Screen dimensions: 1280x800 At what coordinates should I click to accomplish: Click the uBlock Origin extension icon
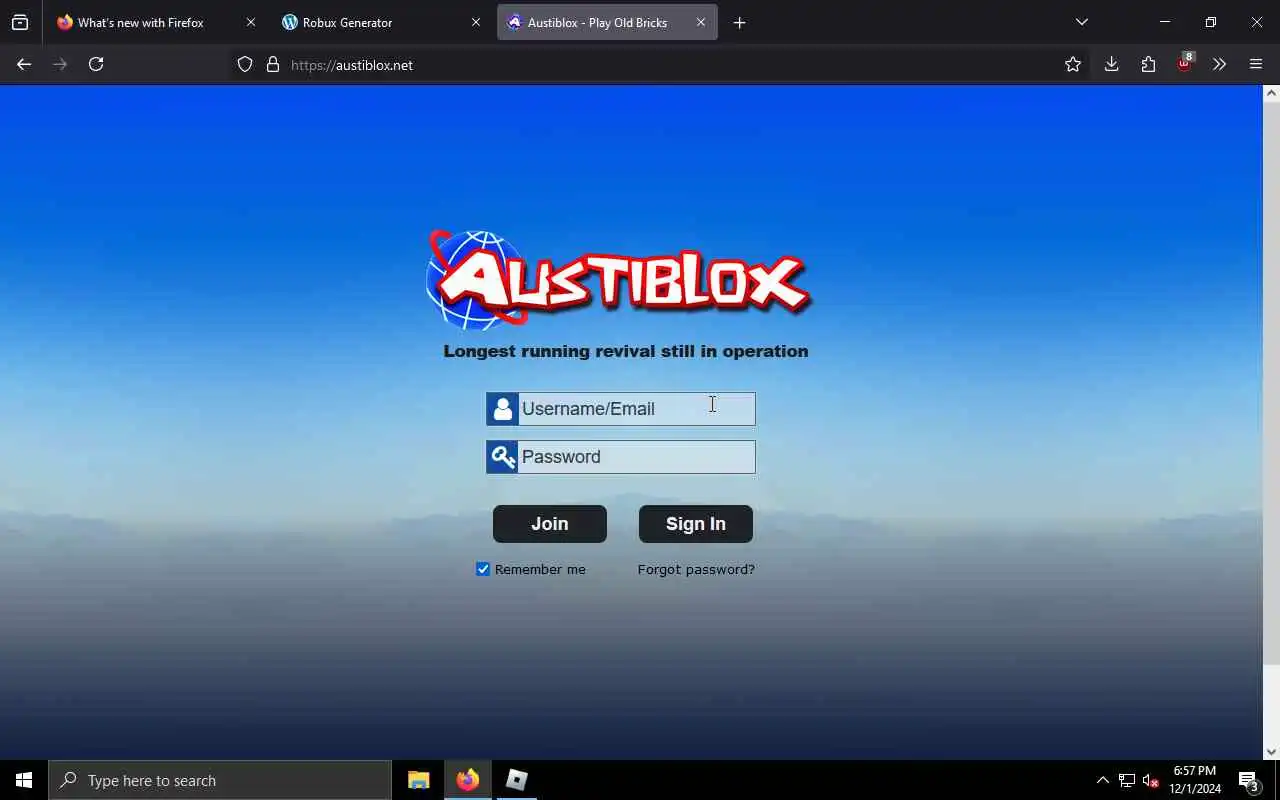pos(1185,62)
